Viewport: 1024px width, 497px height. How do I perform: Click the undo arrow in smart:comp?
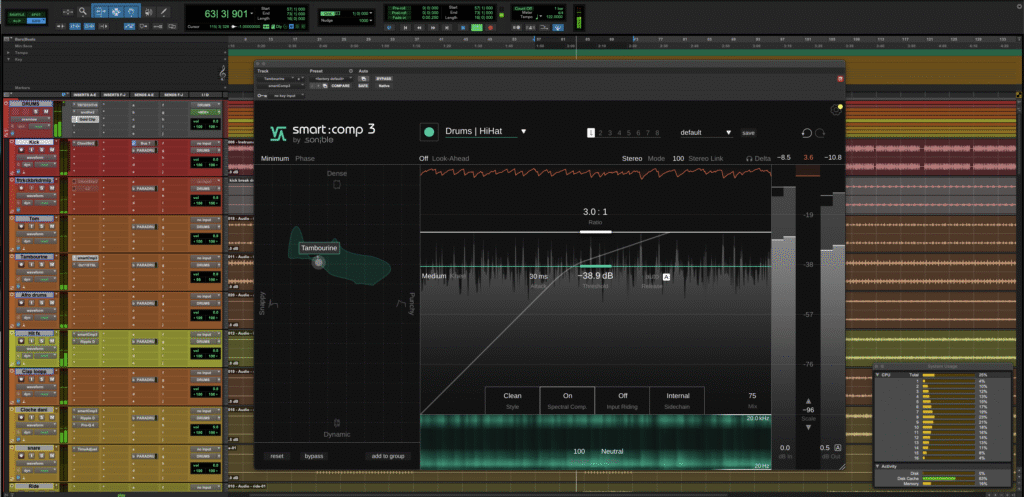(807, 133)
